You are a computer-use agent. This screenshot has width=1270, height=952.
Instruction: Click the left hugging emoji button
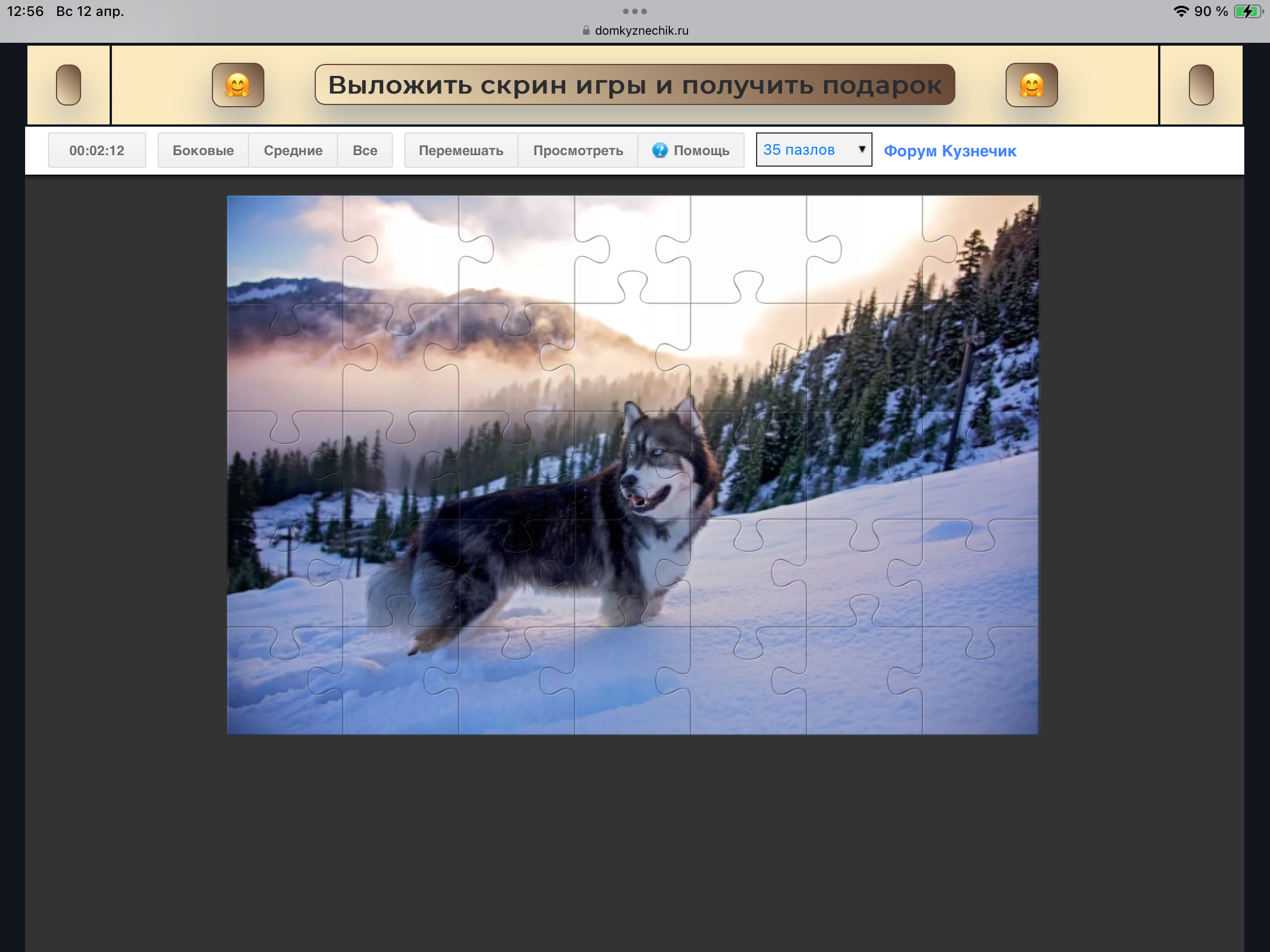[238, 85]
